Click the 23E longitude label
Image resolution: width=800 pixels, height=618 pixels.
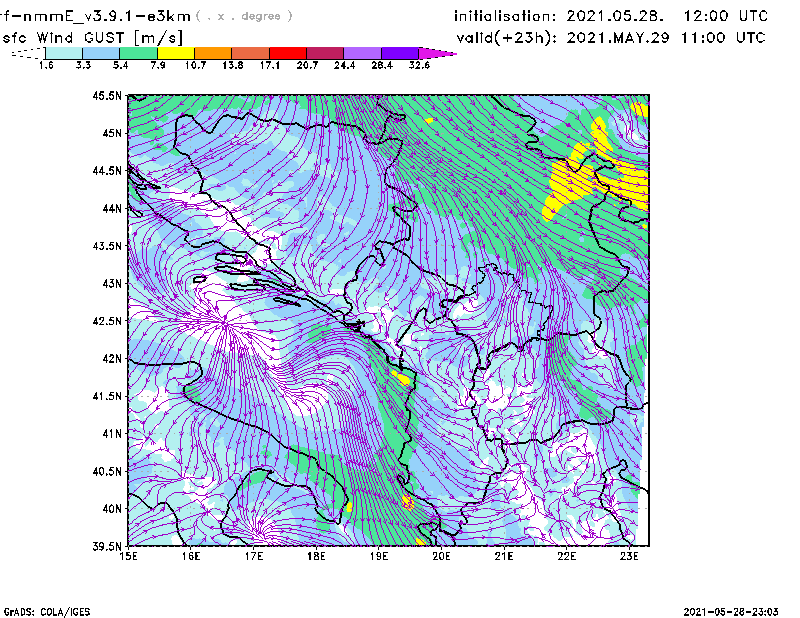[x=629, y=556]
